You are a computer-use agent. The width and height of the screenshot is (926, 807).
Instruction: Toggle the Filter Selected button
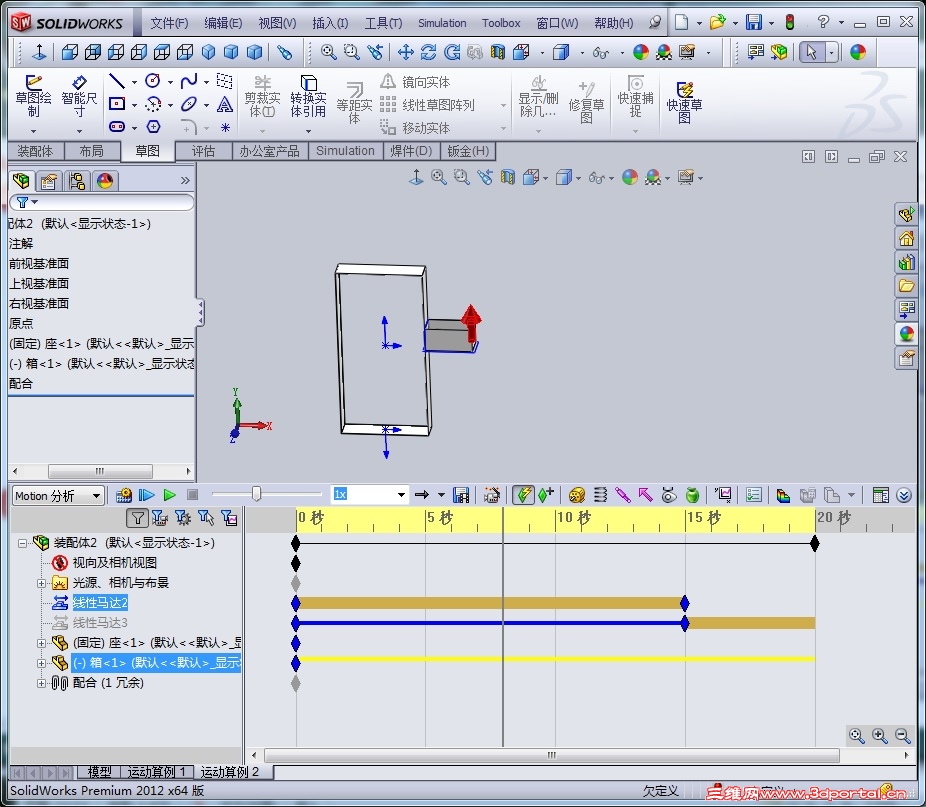coord(206,518)
